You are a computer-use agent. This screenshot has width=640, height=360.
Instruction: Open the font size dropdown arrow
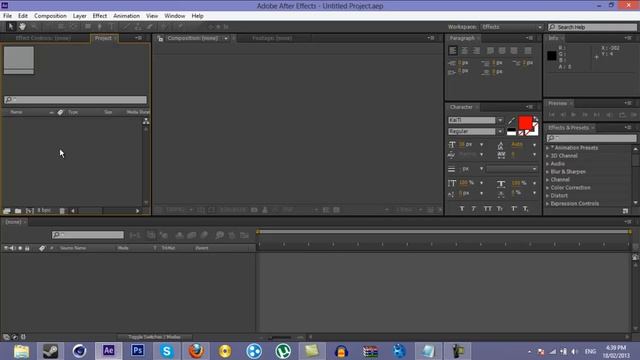(x=482, y=144)
